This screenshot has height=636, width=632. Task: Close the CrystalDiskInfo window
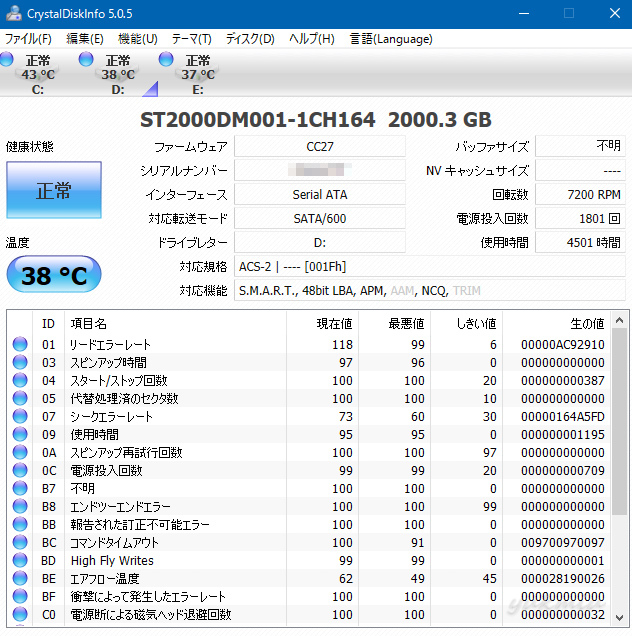click(615, 13)
